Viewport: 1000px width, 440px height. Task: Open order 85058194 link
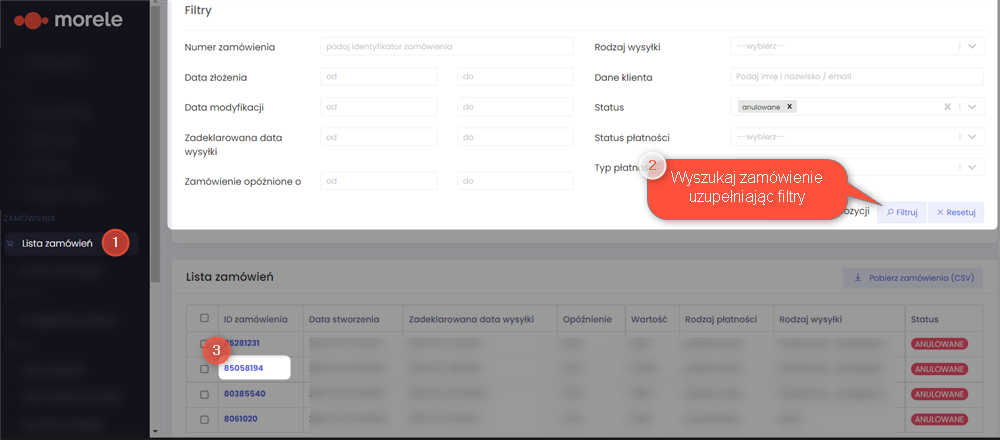tap(244, 369)
